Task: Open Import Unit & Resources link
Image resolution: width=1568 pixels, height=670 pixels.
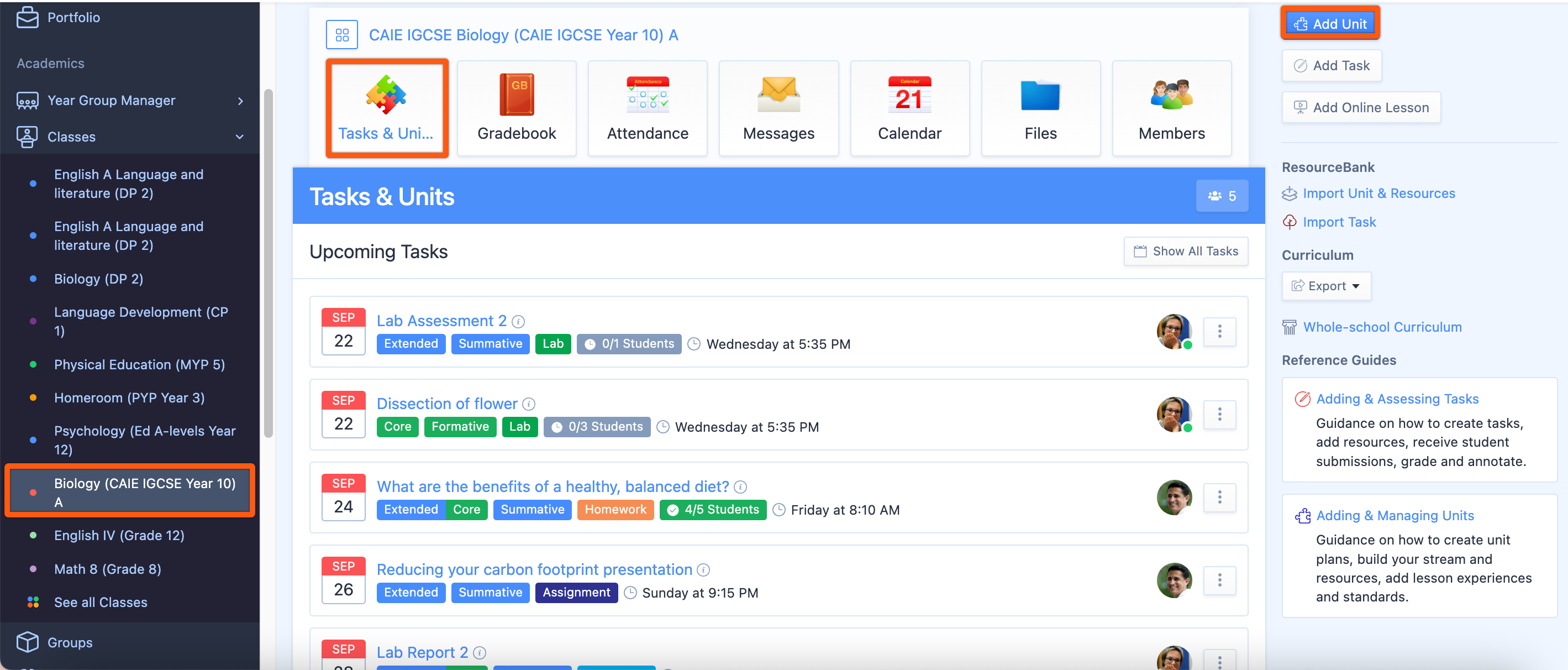Action: pyautogui.click(x=1378, y=193)
